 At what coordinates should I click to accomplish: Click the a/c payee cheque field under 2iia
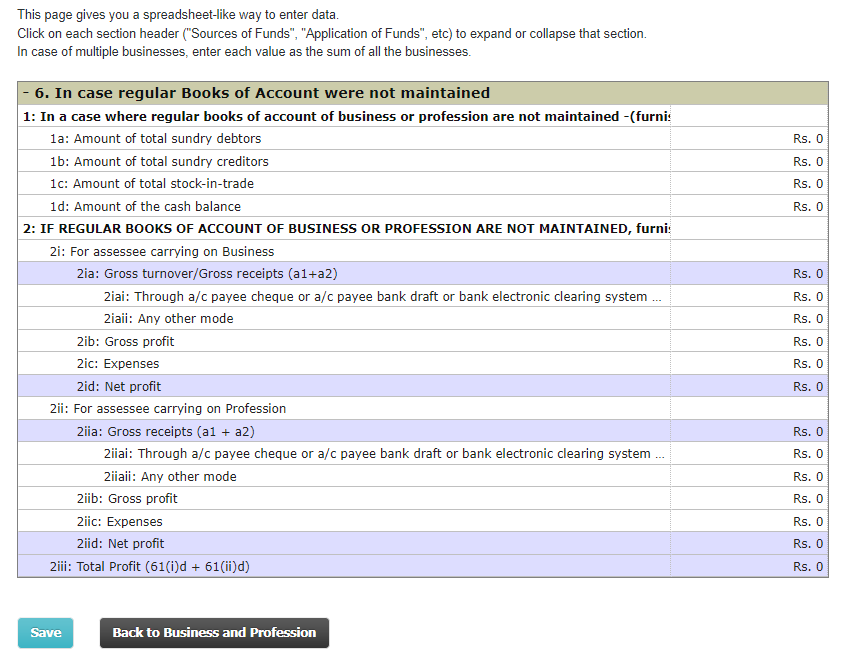pos(749,453)
